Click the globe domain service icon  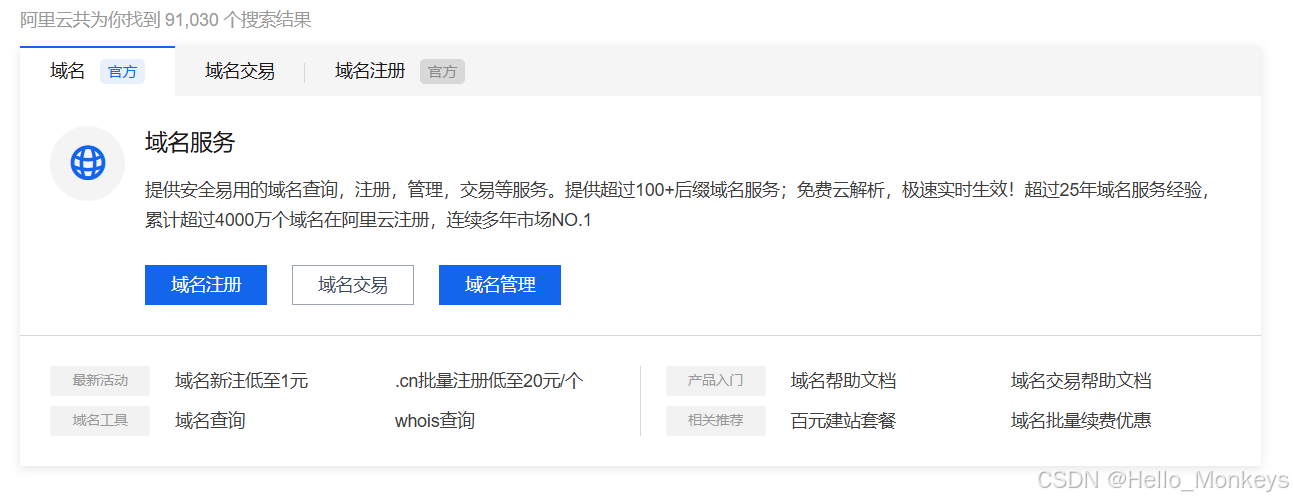(88, 163)
